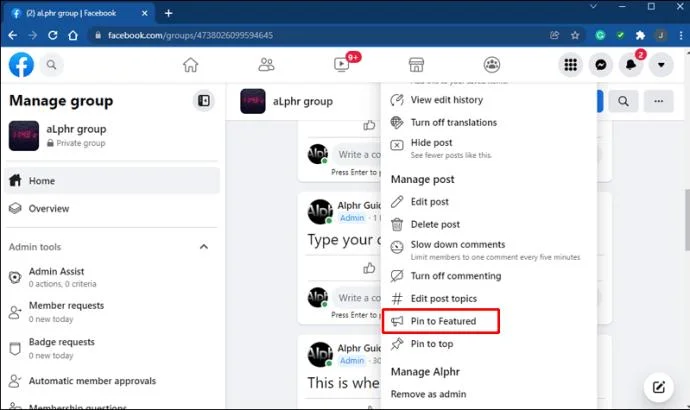Click Admin badge on 'This is whe' post
Screen dimensions: 690x410
[x=352, y=361]
